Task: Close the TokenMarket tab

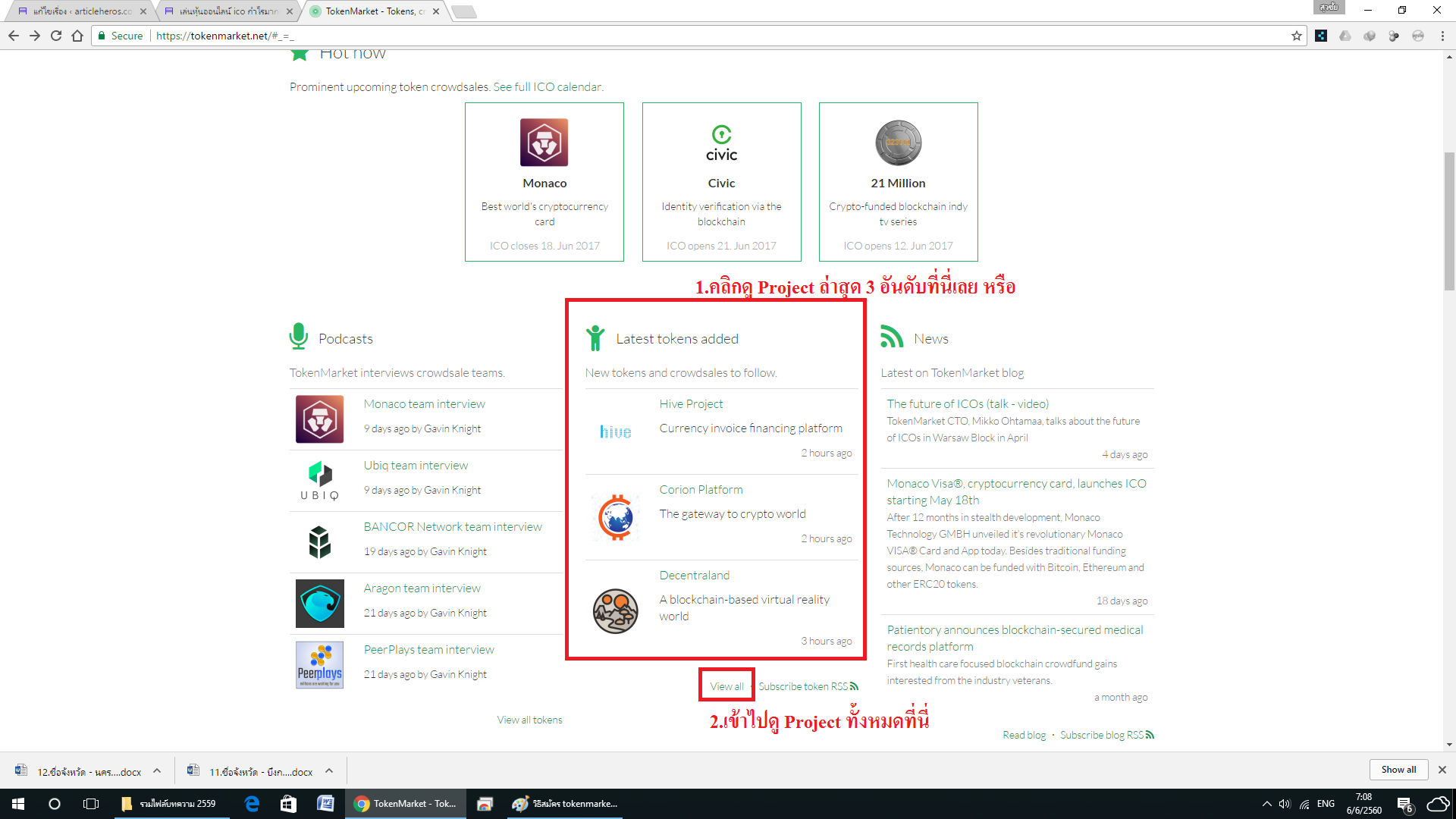Action: pos(436,11)
